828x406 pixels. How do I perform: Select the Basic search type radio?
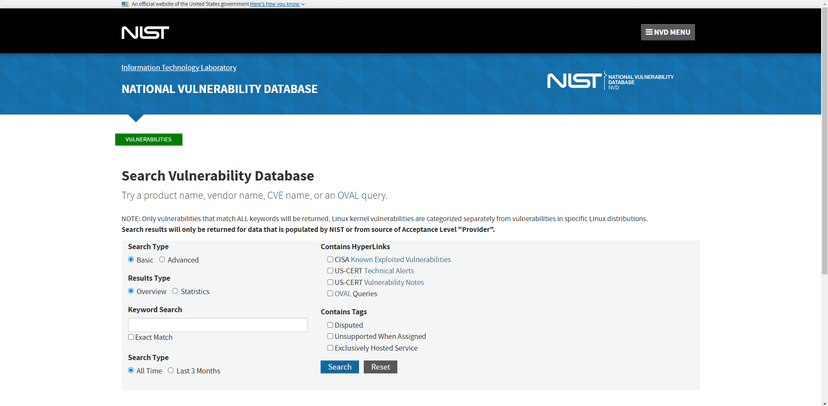click(x=131, y=259)
